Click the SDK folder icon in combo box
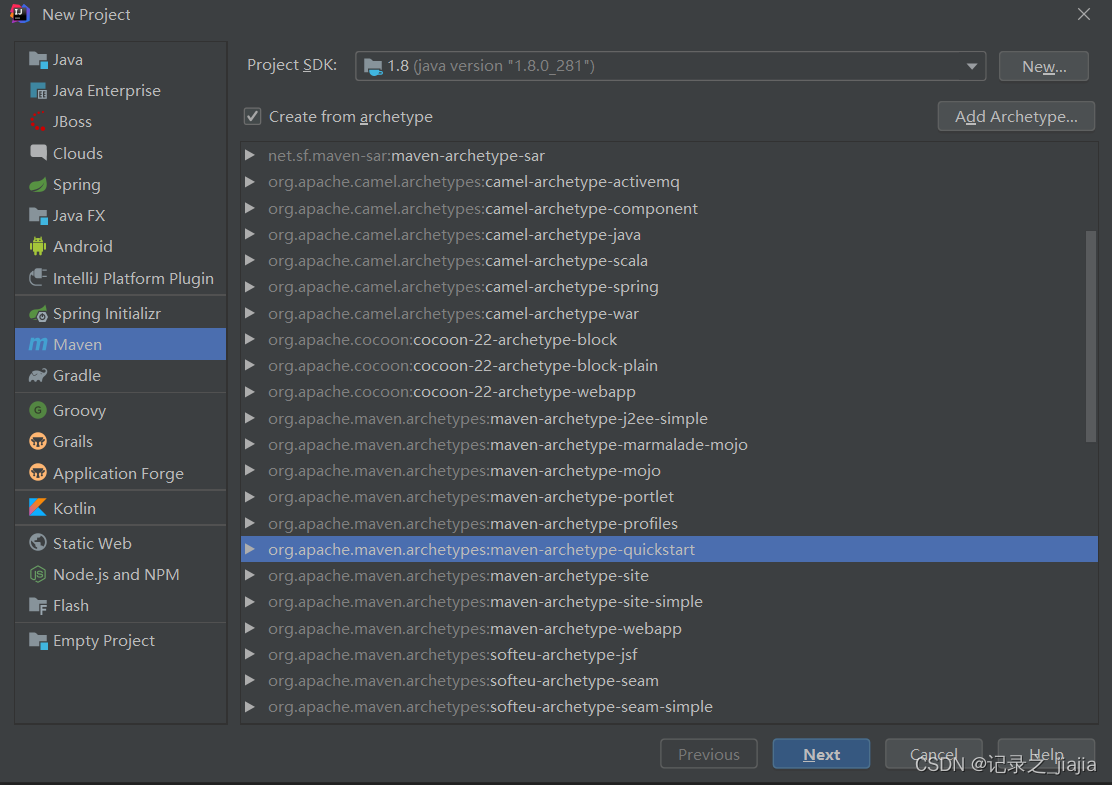1112x785 pixels. (x=373, y=66)
